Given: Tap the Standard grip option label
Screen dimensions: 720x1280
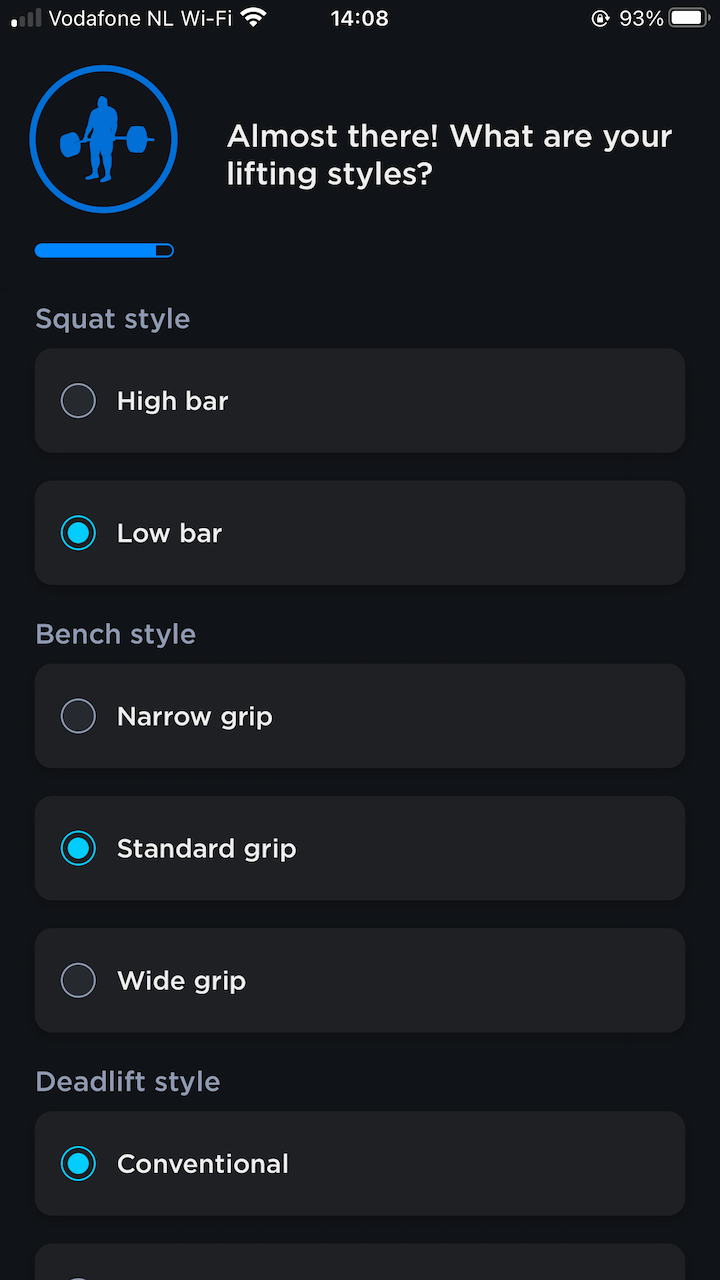Looking at the screenshot, I should click(207, 849).
